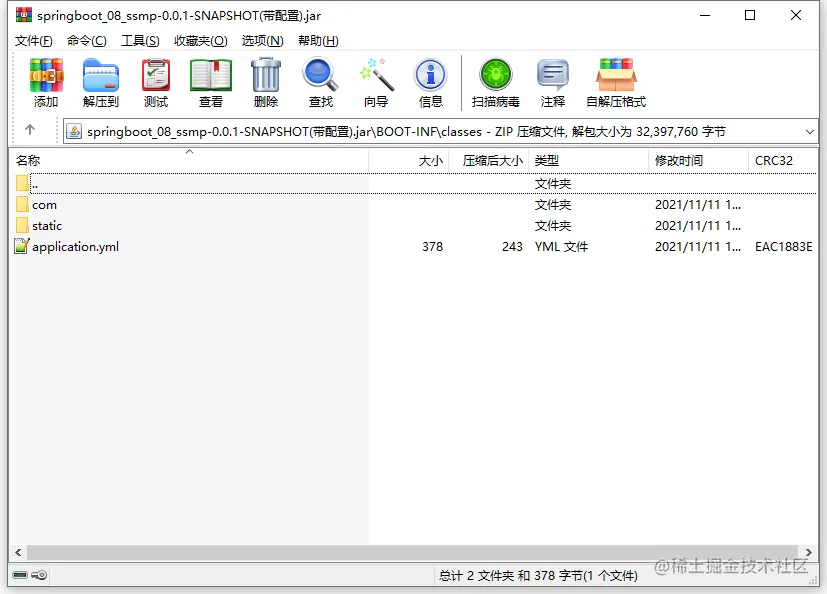Go up one folder level arrow

[30, 130]
